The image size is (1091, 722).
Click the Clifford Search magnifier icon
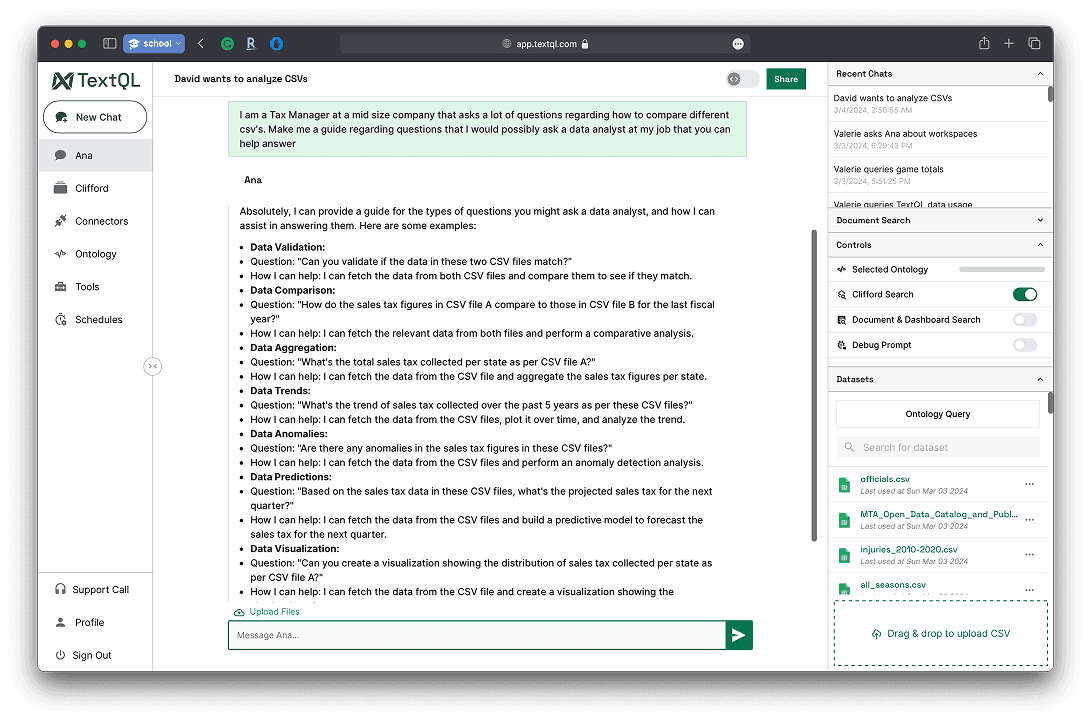pos(841,294)
